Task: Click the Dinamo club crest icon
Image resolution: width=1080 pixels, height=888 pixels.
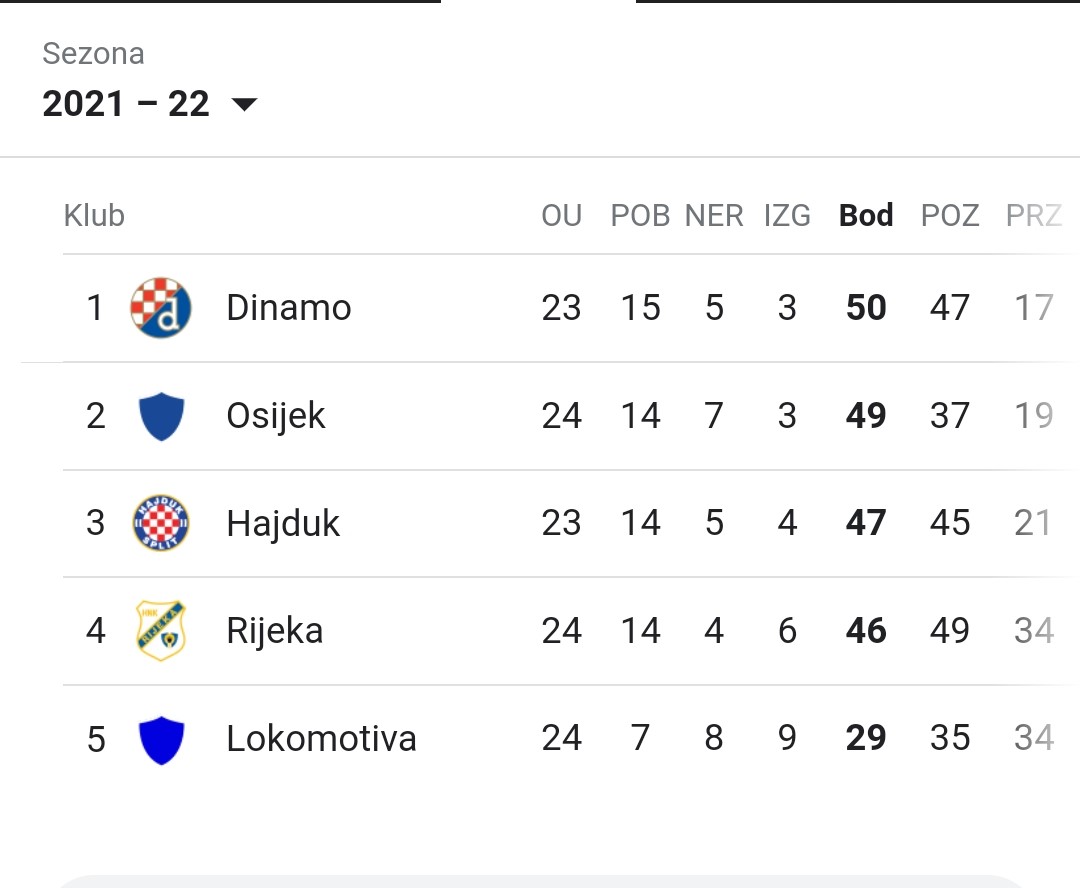Action: coord(160,308)
